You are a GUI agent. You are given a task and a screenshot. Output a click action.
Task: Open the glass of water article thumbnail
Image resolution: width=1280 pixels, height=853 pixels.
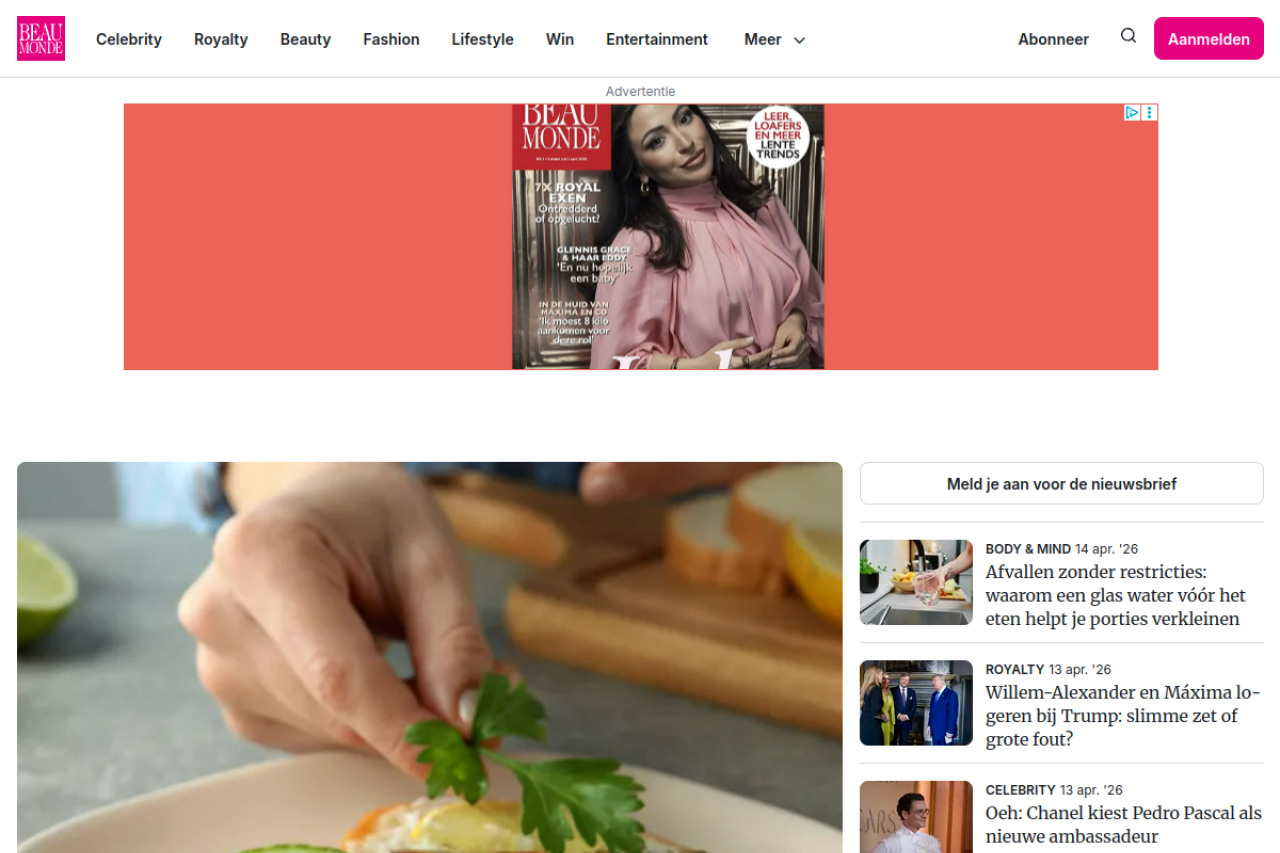(916, 583)
